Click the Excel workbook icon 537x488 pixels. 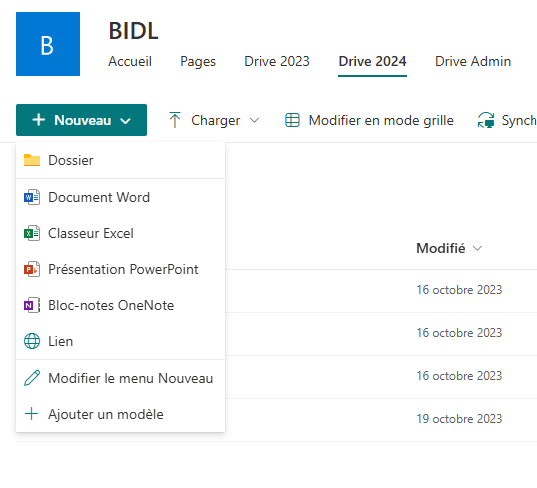tap(32, 233)
